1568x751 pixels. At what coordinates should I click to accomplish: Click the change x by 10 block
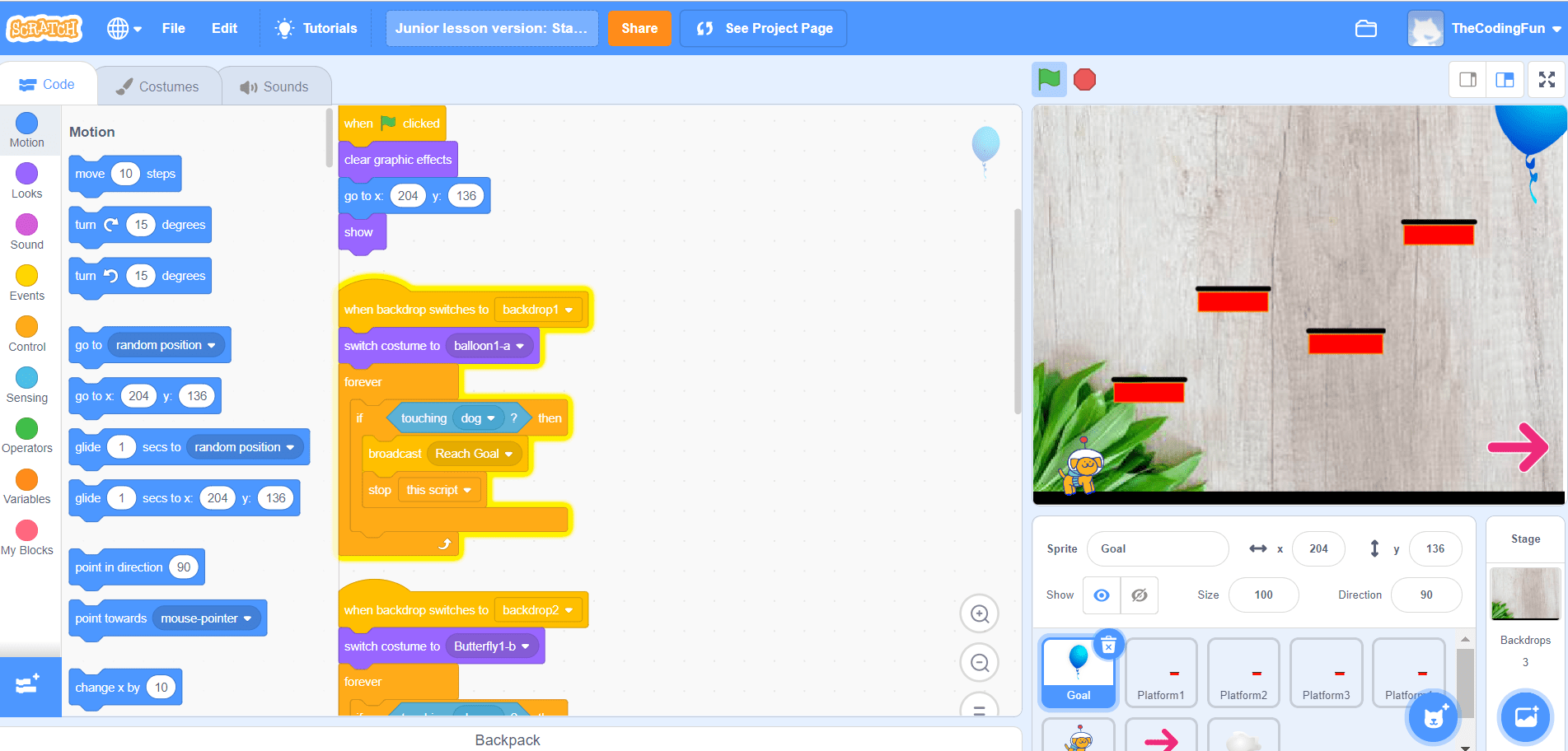125,688
